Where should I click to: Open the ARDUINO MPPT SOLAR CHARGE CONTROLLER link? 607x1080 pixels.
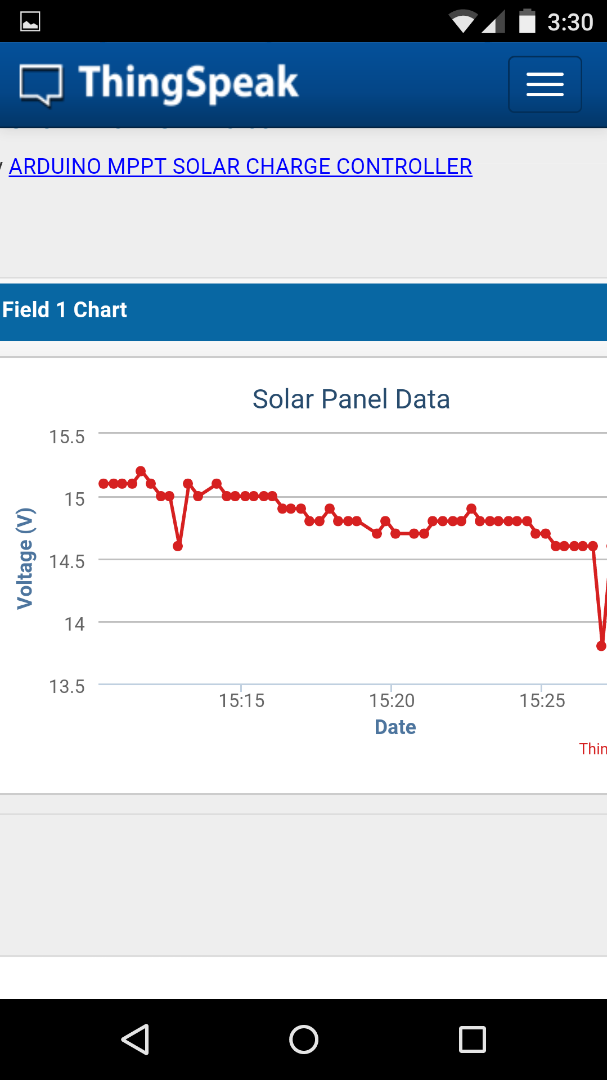(x=240, y=167)
